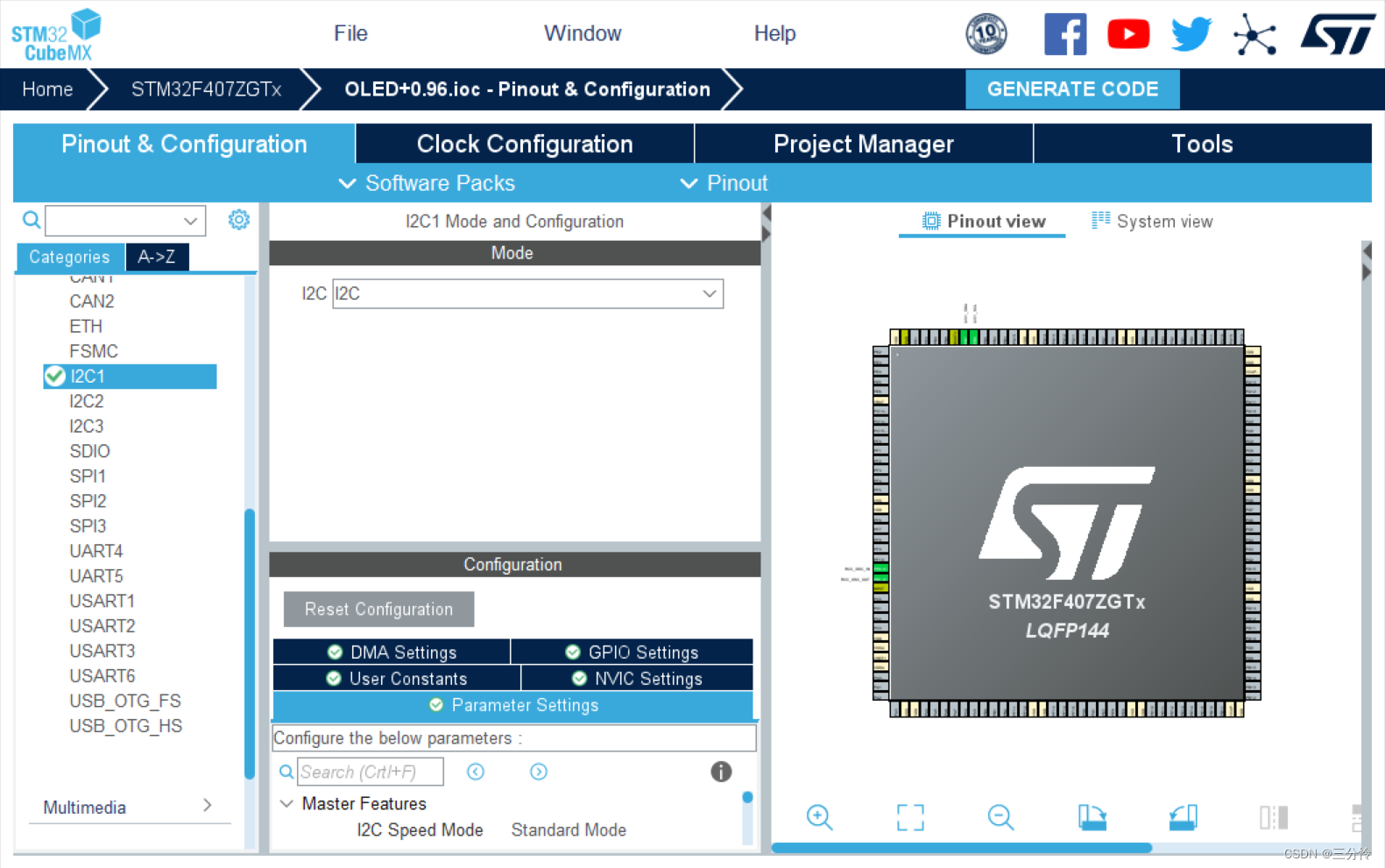Open the categories settings gear icon
The height and width of the screenshot is (868, 1385).
coord(238,220)
